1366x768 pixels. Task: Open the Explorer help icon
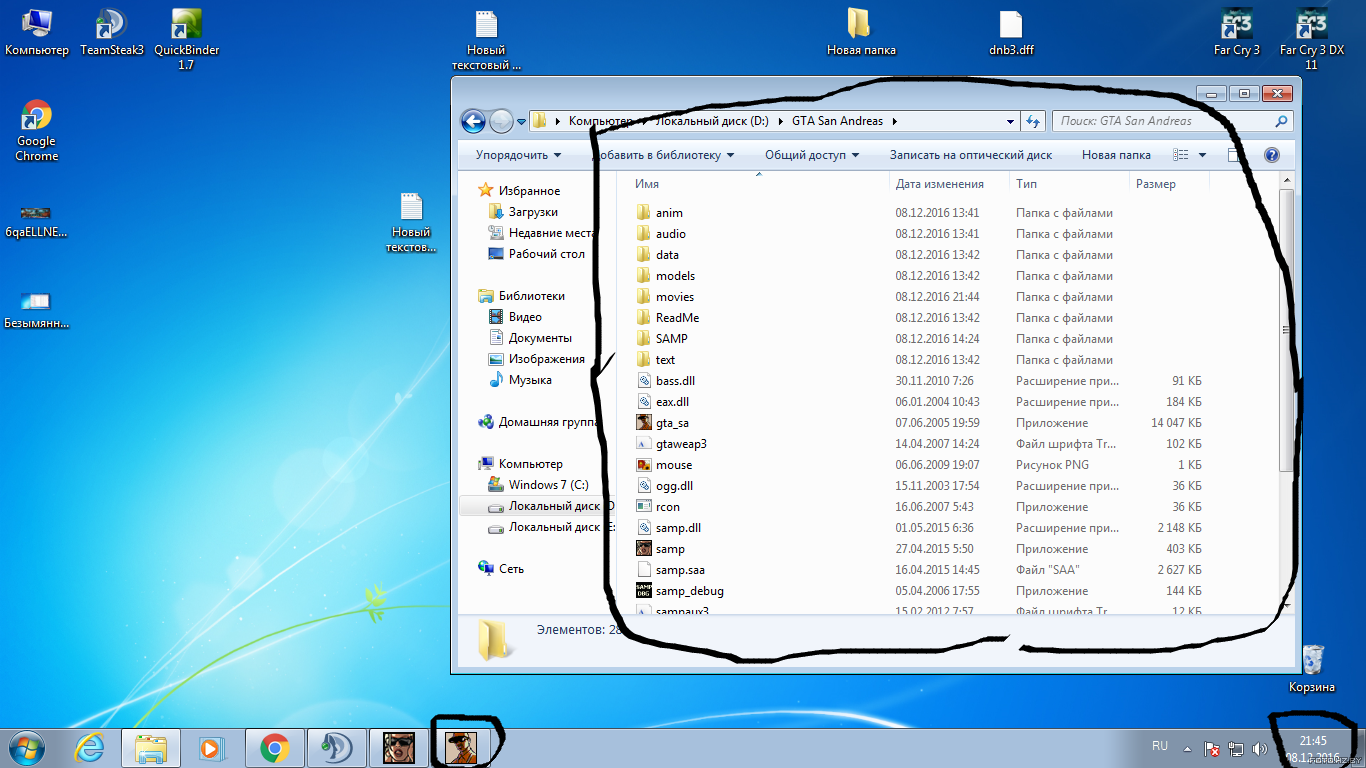1272,155
